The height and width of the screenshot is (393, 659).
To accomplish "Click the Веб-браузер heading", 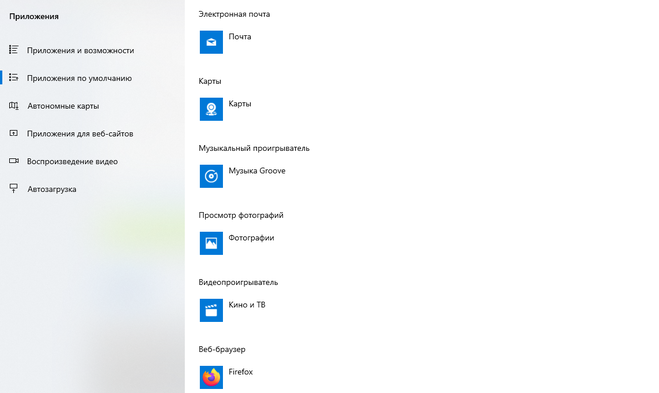I will click(x=221, y=349).
